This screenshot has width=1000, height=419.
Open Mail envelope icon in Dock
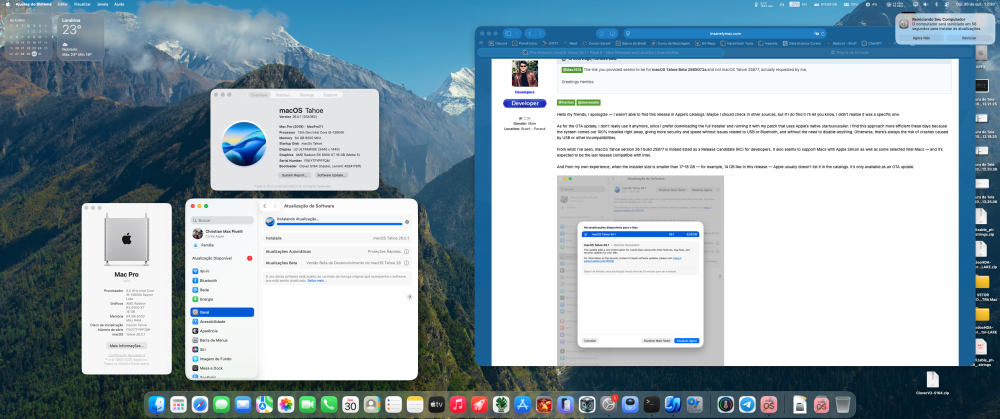[x=243, y=404]
